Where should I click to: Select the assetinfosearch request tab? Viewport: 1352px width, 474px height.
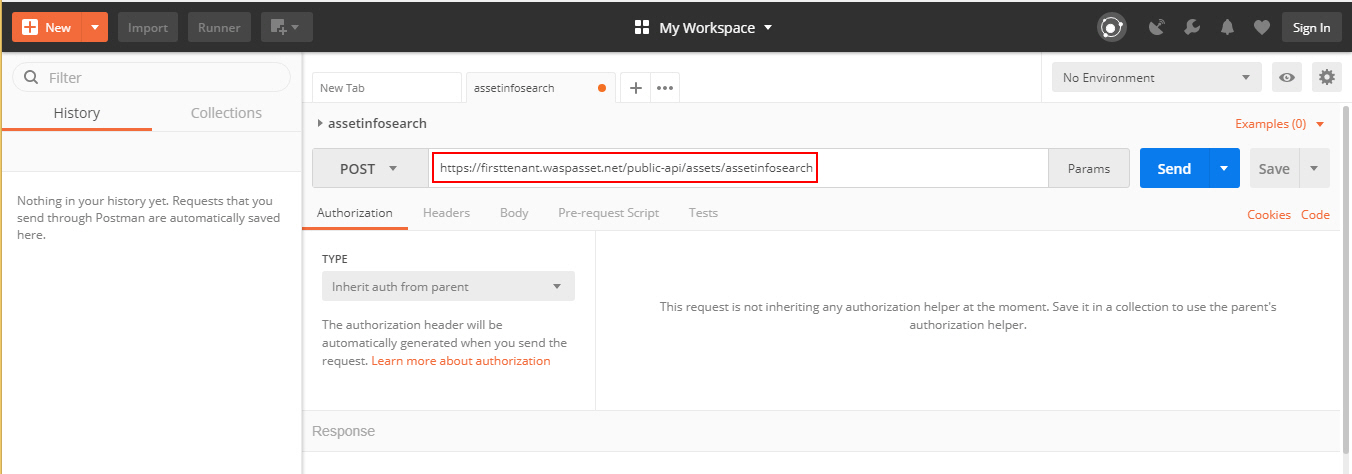click(x=541, y=88)
